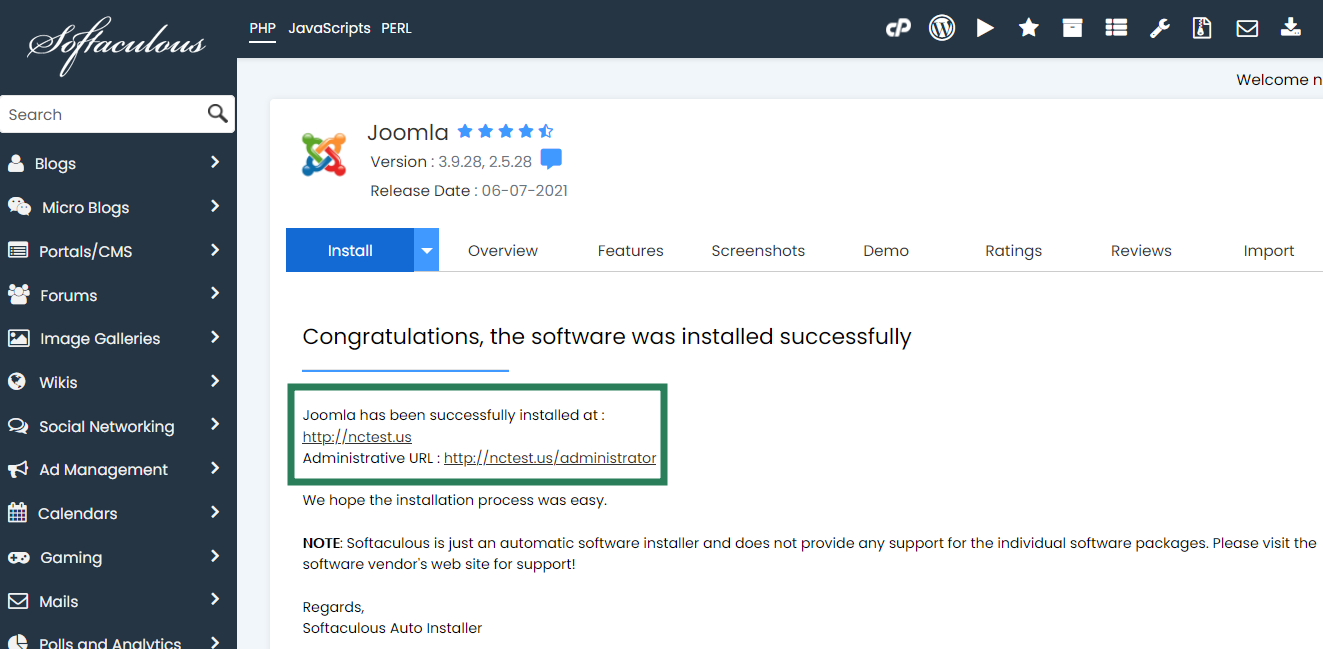This screenshot has height=649, width=1323.
Task: Expand the Portals/CMS category chevron
Action: point(215,250)
